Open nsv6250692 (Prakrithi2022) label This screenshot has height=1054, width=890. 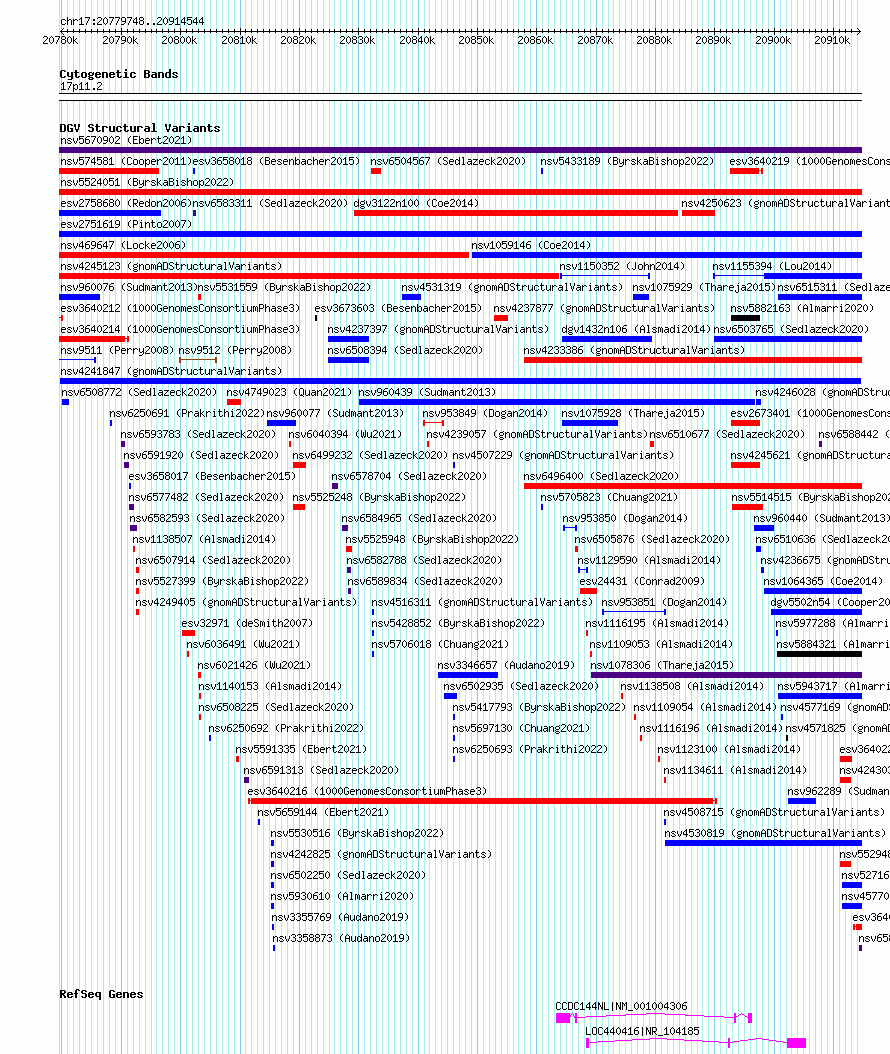click(286, 728)
